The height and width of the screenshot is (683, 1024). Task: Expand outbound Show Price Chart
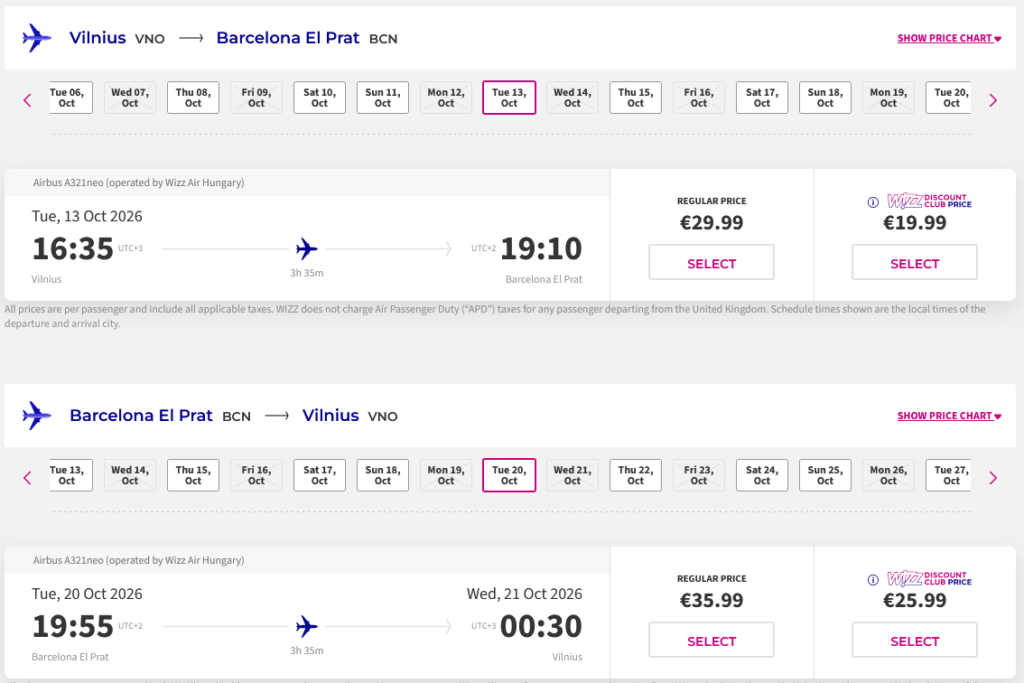pyautogui.click(x=949, y=39)
